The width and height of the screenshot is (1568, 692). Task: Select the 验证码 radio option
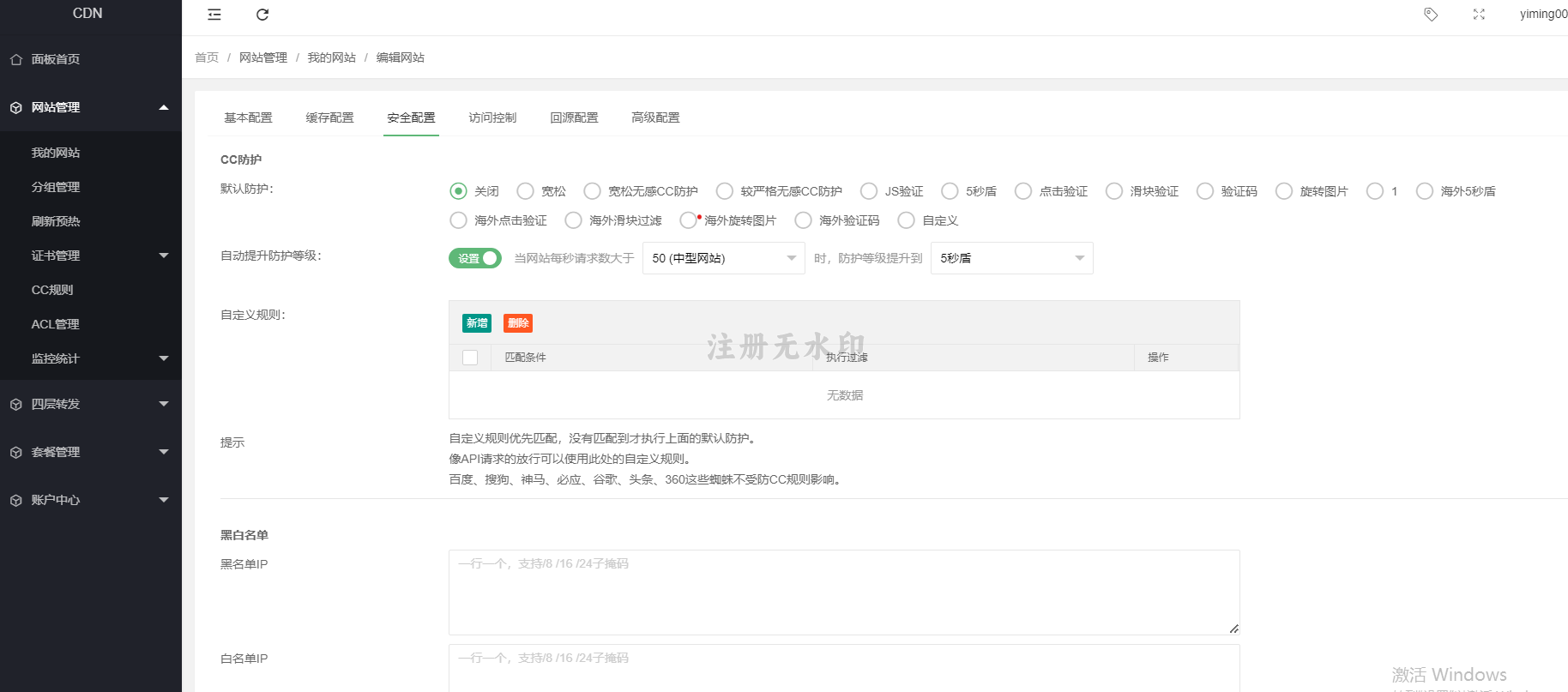click(x=1205, y=191)
